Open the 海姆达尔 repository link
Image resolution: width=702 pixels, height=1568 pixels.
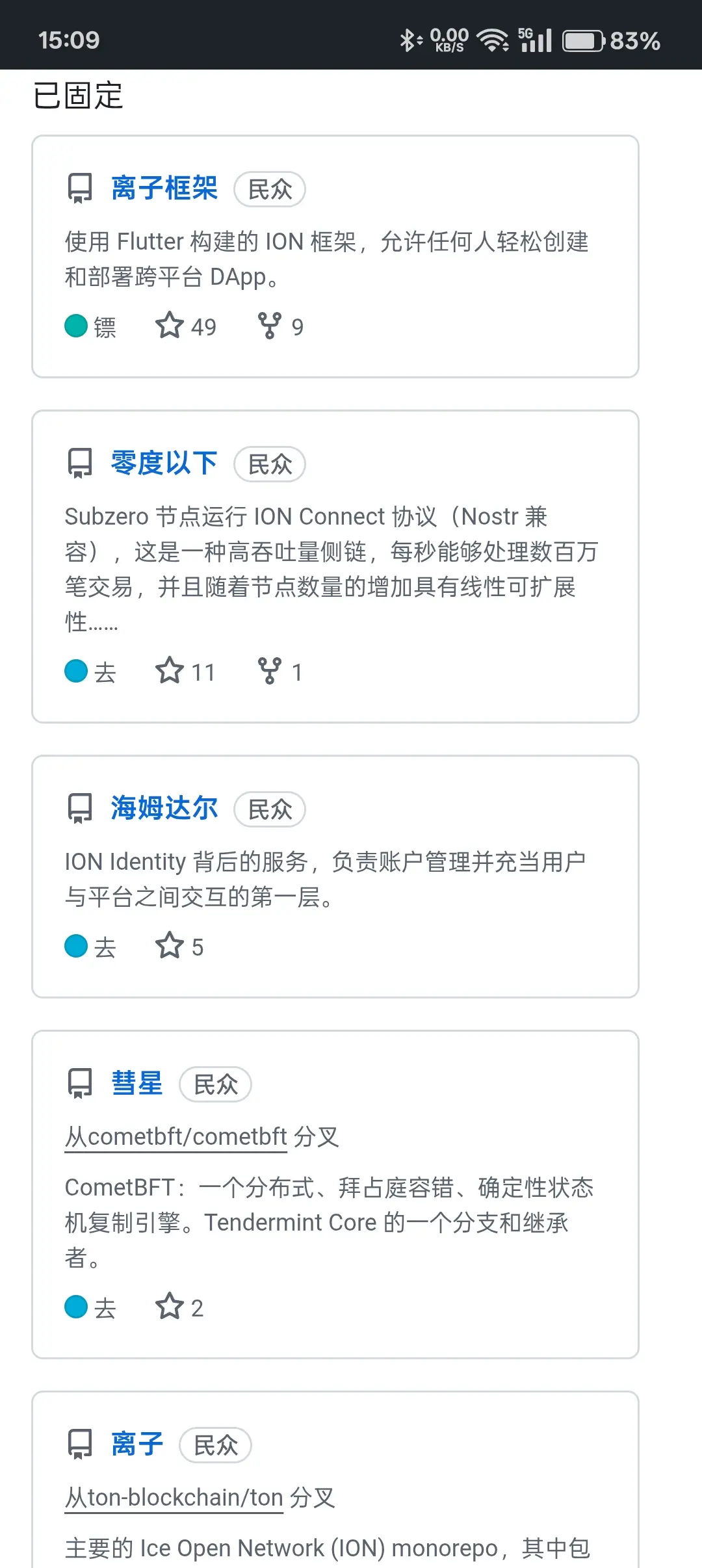(164, 809)
